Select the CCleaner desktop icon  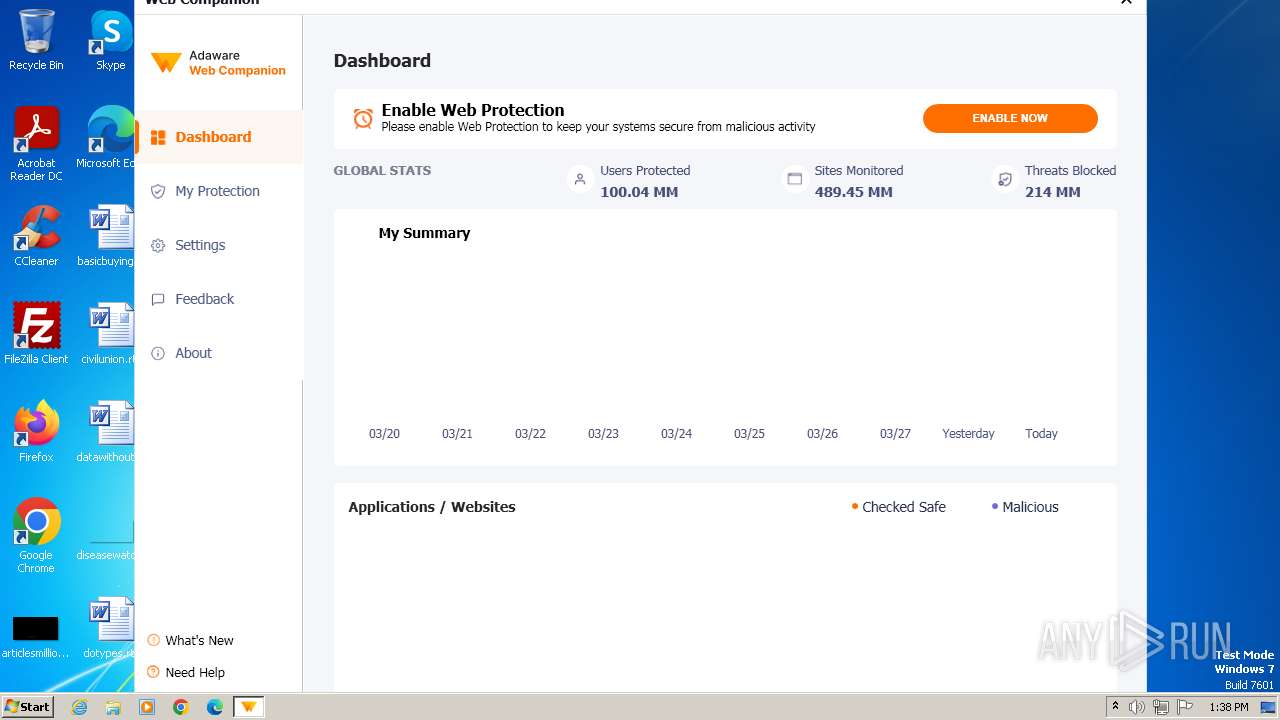coord(36,236)
